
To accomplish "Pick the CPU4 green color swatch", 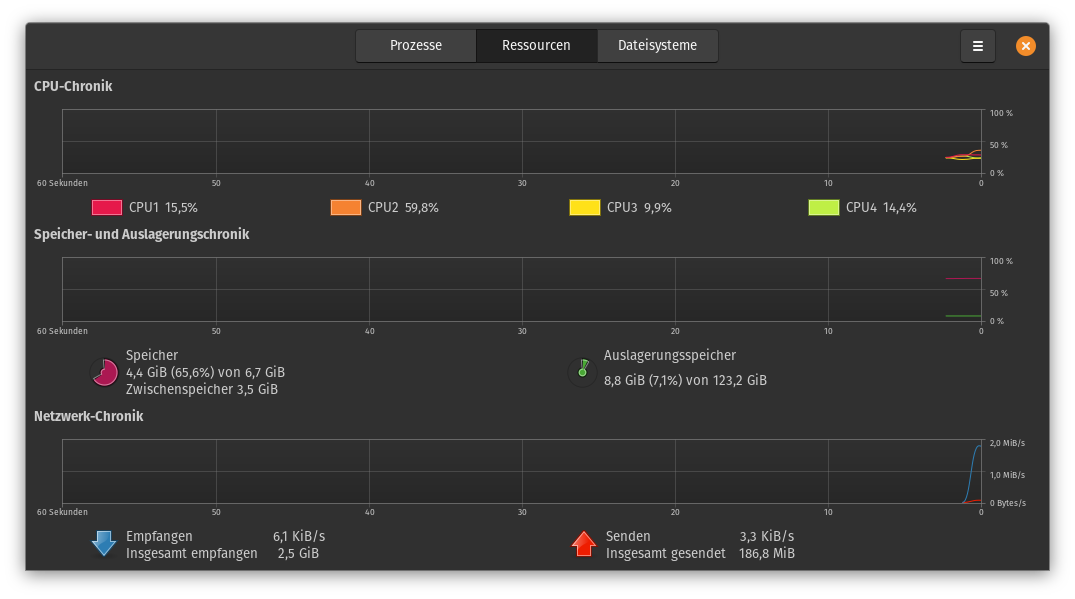I will coord(823,208).
